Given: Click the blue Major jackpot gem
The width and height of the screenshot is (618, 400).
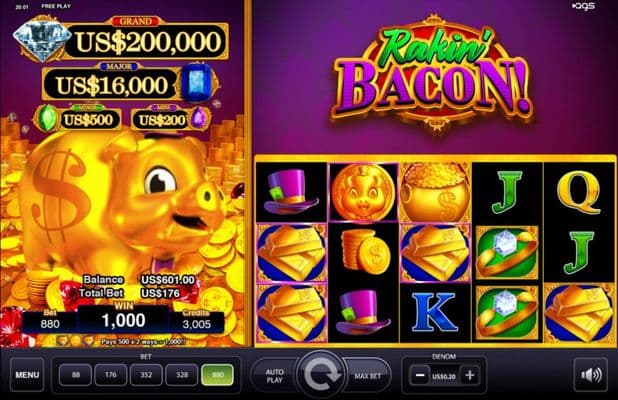Looking at the screenshot, I should 198,83.
